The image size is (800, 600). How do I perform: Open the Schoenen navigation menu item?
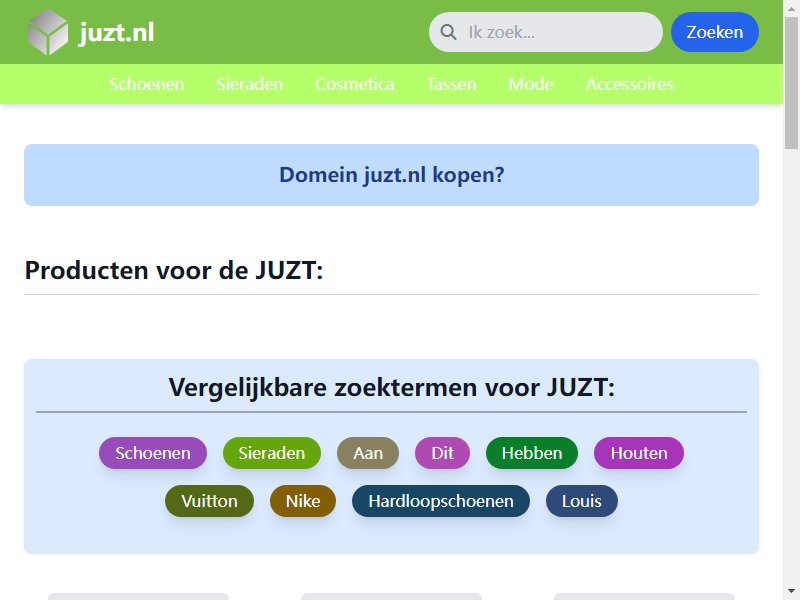click(x=146, y=84)
